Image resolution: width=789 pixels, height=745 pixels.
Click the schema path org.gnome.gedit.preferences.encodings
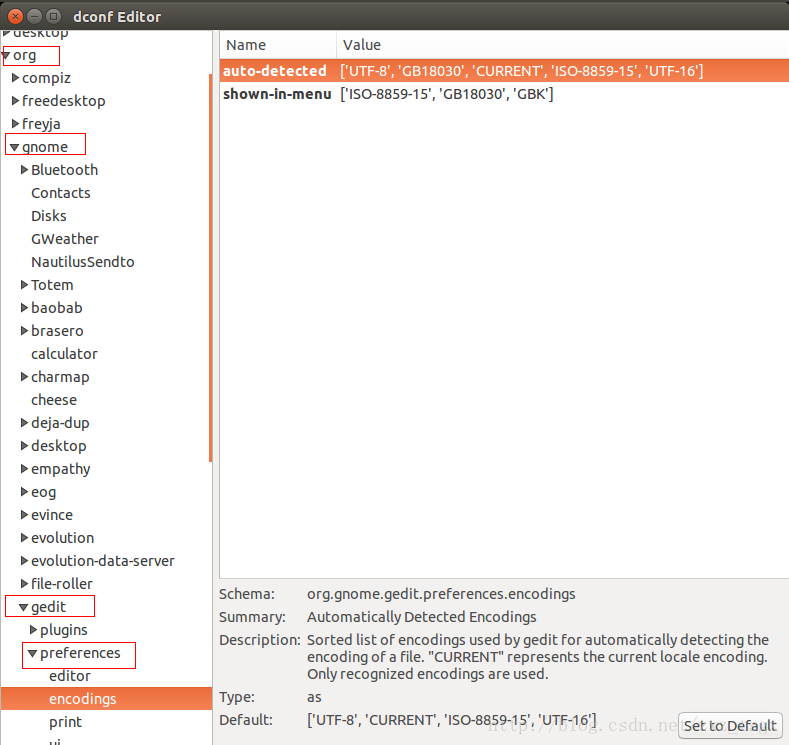tap(441, 594)
